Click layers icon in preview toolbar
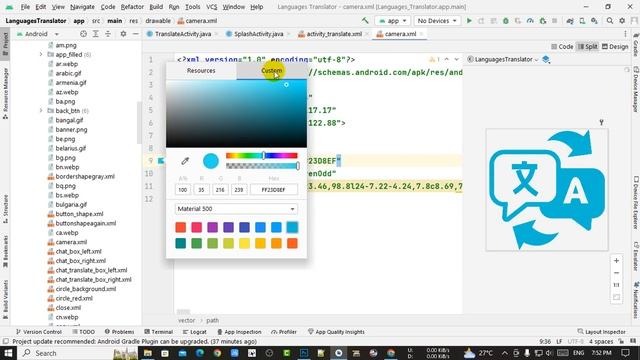640x360 pixels. pyautogui.click(x=546, y=60)
